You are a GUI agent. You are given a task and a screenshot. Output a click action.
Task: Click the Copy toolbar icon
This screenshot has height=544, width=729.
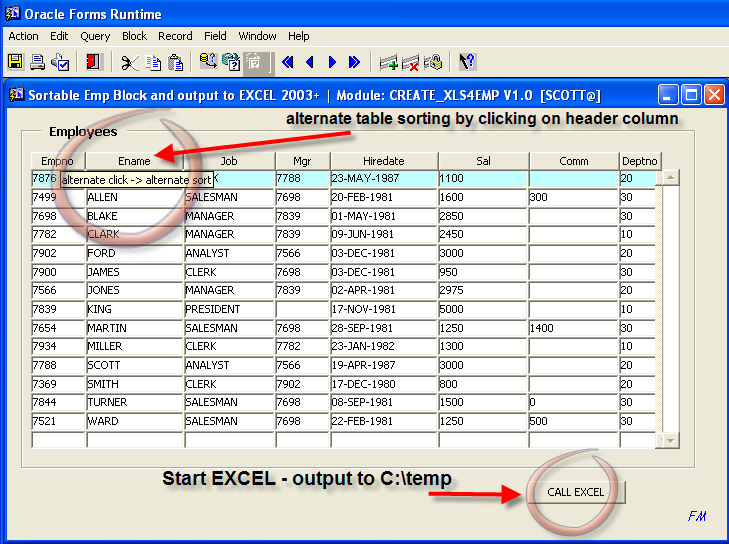click(x=153, y=62)
